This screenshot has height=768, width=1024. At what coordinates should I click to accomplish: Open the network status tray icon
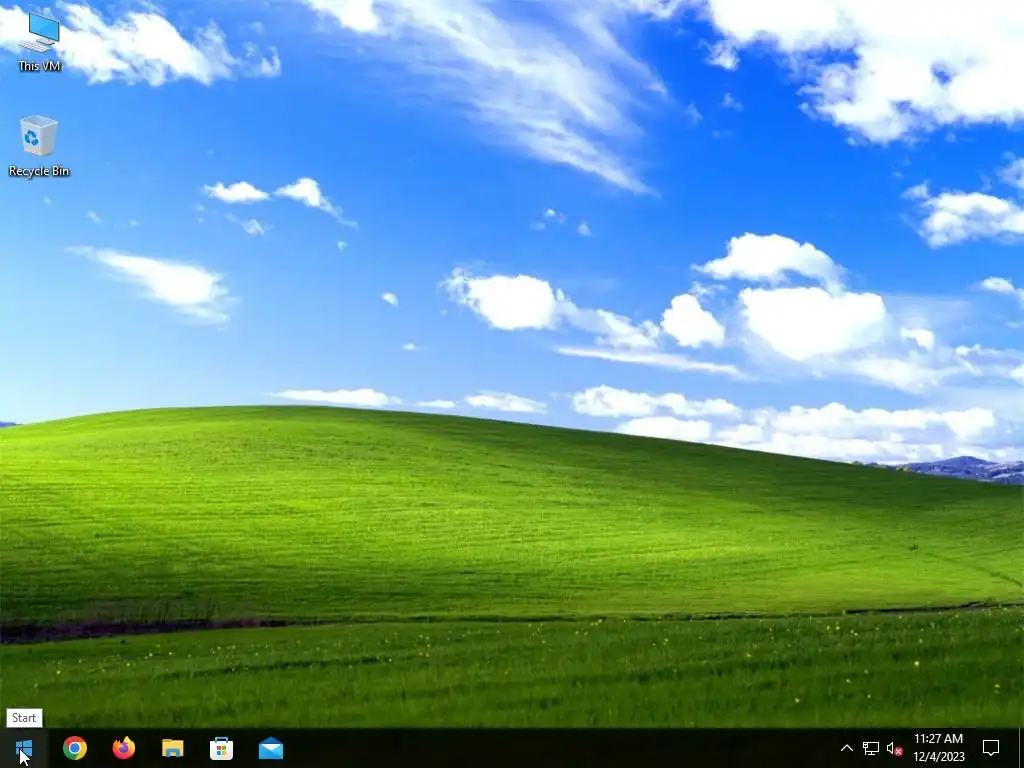click(871, 748)
